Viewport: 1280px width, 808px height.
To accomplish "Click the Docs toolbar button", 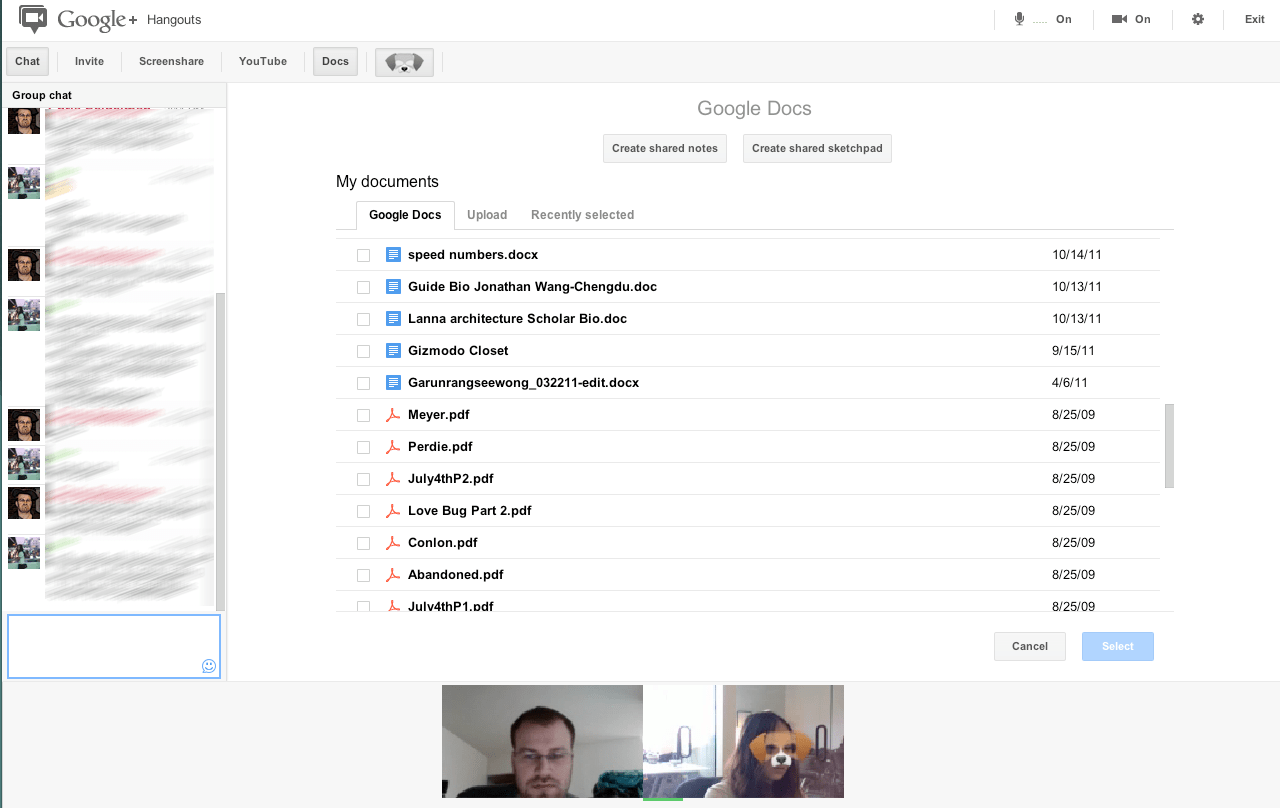I will point(335,62).
